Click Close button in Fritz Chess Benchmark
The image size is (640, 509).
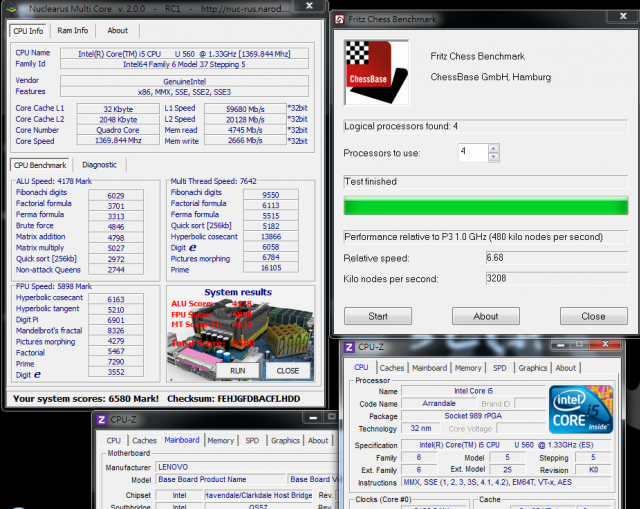pyautogui.click(x=593, y=316)
